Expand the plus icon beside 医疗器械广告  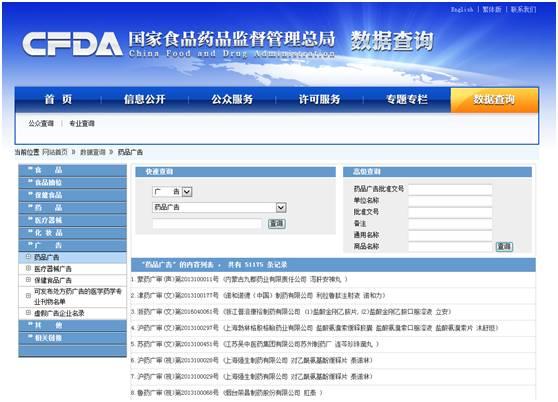pos(28,268)
